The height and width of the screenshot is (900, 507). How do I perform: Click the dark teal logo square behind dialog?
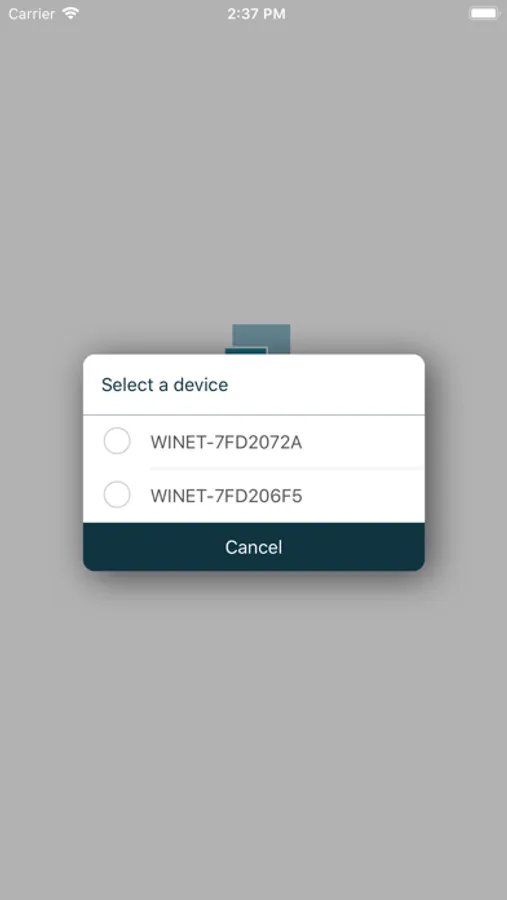pyautogui.click(x=246, y=351)
